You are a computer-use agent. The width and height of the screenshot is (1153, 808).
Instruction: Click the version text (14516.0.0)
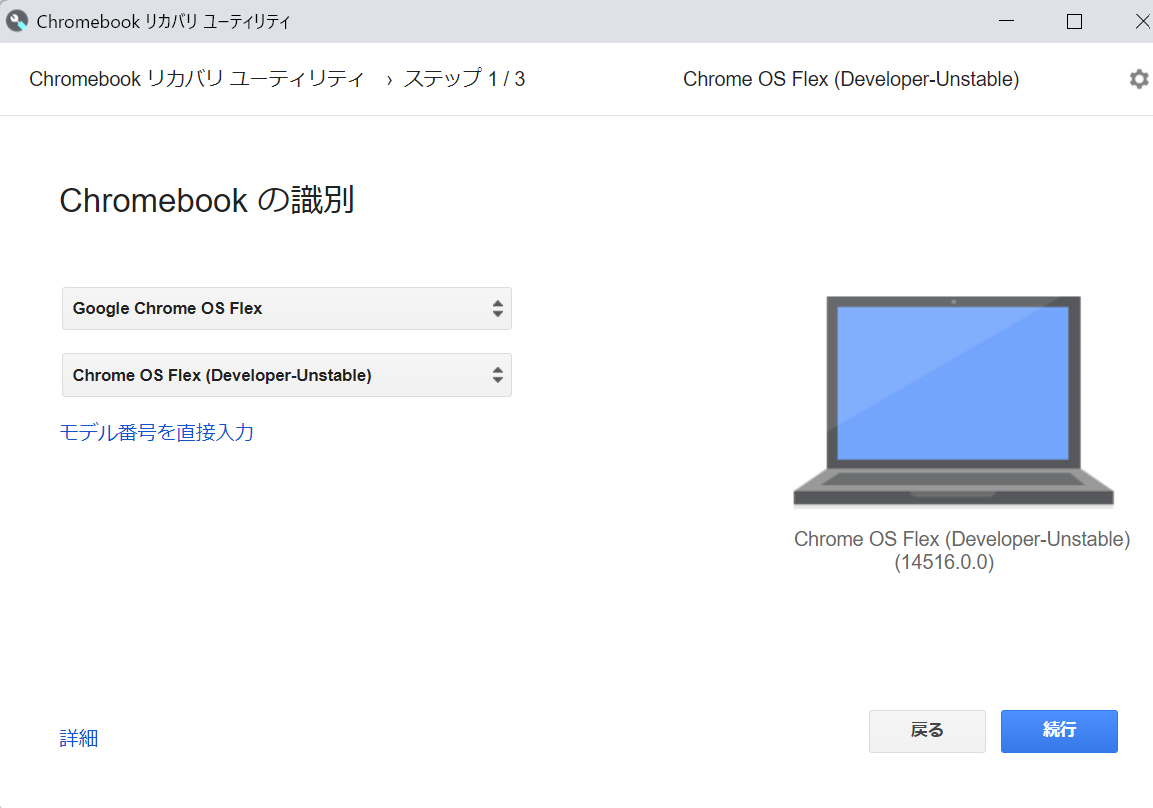tap(944, 562)
